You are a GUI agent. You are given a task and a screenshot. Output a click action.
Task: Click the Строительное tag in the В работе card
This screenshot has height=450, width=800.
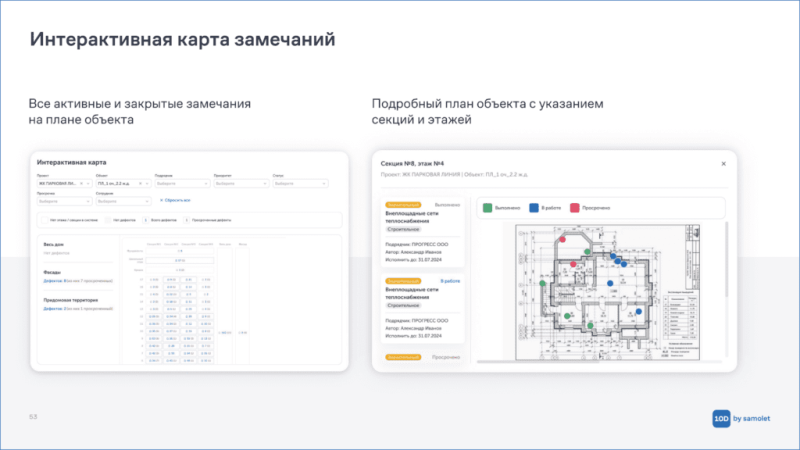point(403,306)
